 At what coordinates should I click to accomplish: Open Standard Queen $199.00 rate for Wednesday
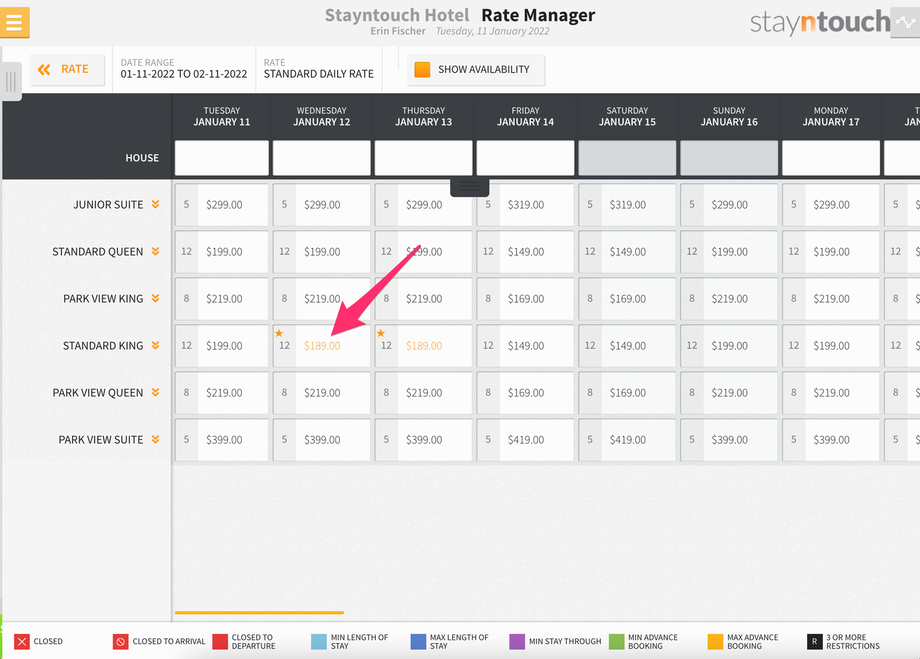click(322, 252)
